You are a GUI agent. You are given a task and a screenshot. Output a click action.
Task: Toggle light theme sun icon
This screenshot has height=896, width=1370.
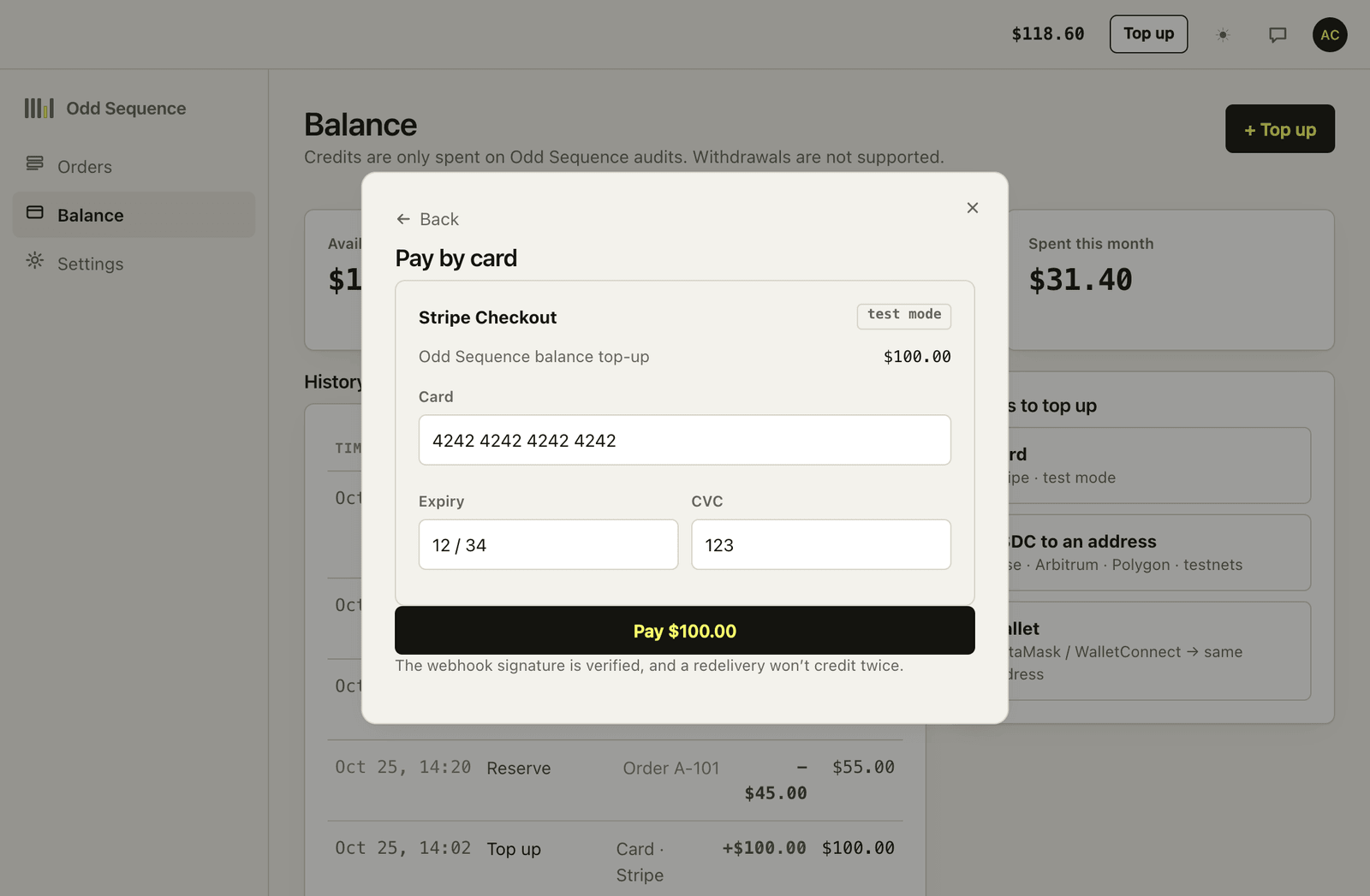(x=1223, y=35)
